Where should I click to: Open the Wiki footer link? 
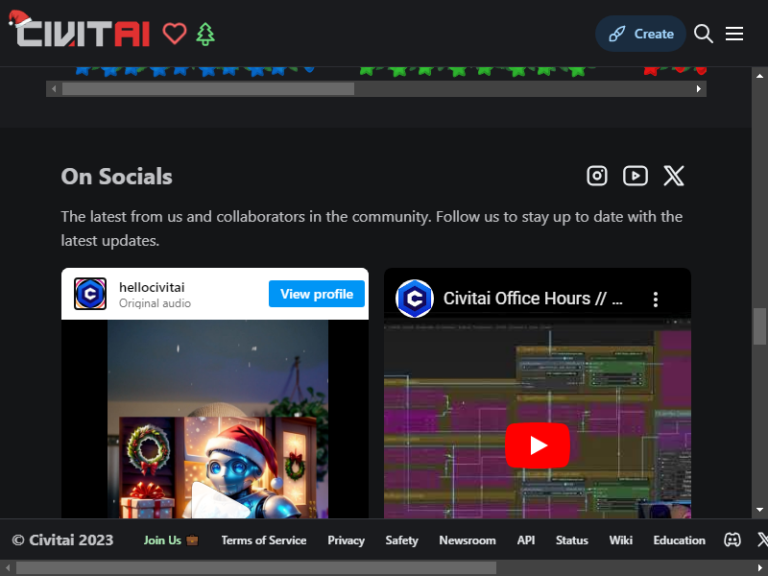(621, 540)
